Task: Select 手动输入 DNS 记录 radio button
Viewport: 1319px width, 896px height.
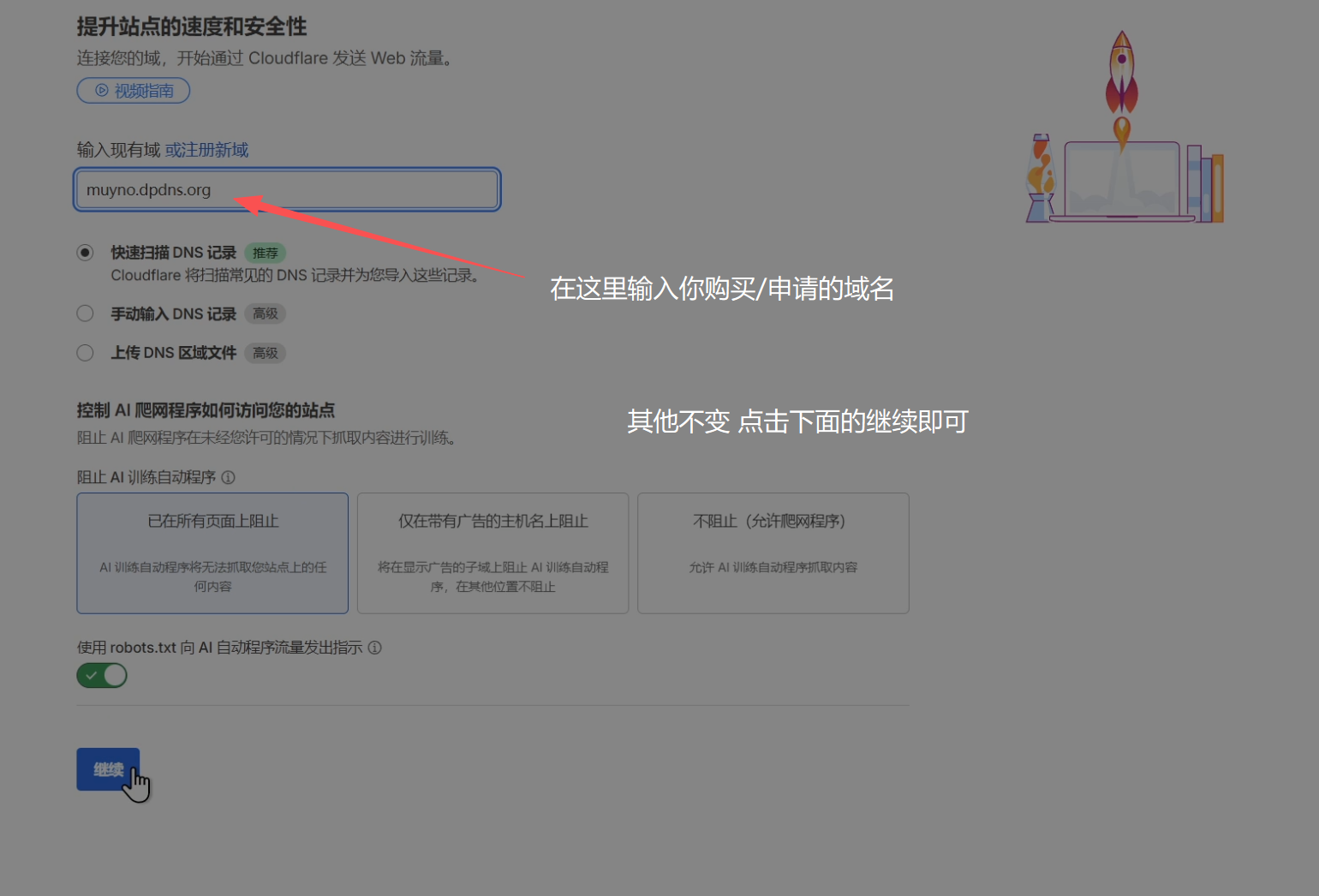Action: tap(85, 314)
